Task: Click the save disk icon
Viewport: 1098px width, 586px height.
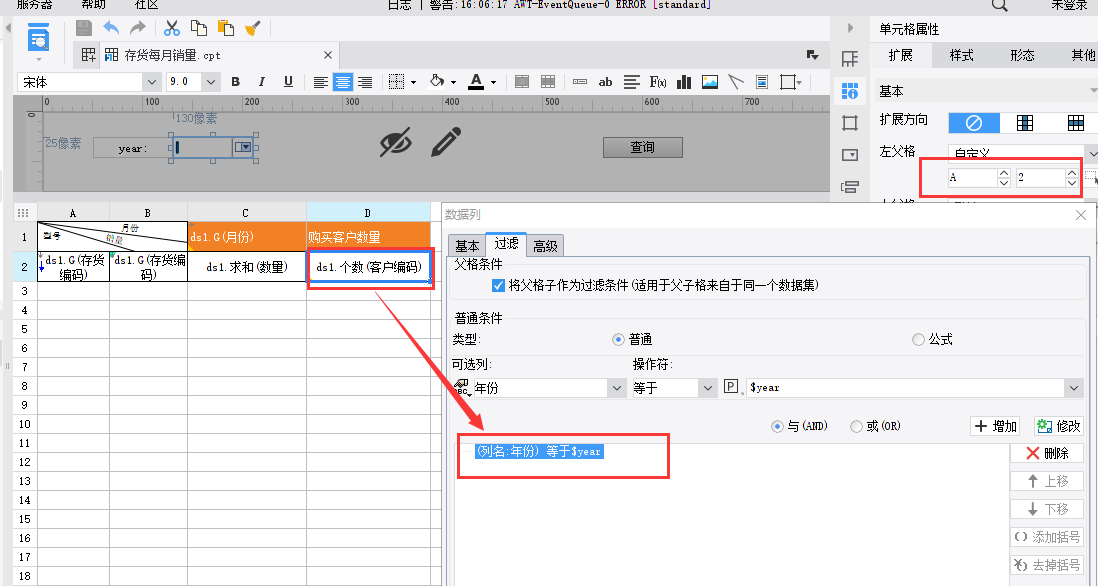Action: coord(84,28)
